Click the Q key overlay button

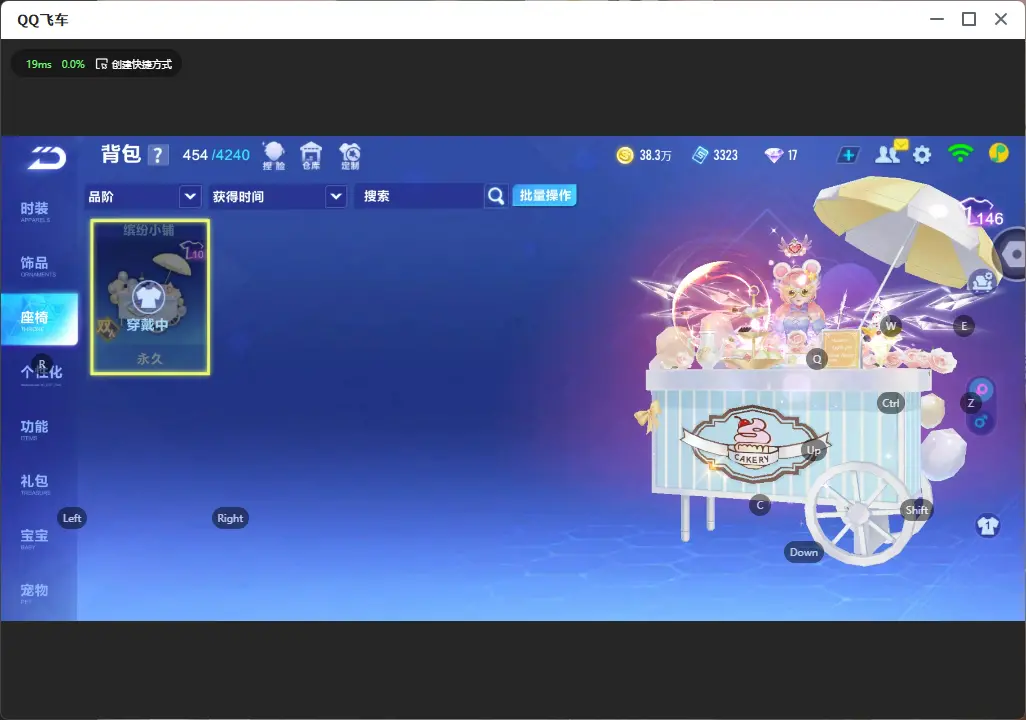click(817, 359)
